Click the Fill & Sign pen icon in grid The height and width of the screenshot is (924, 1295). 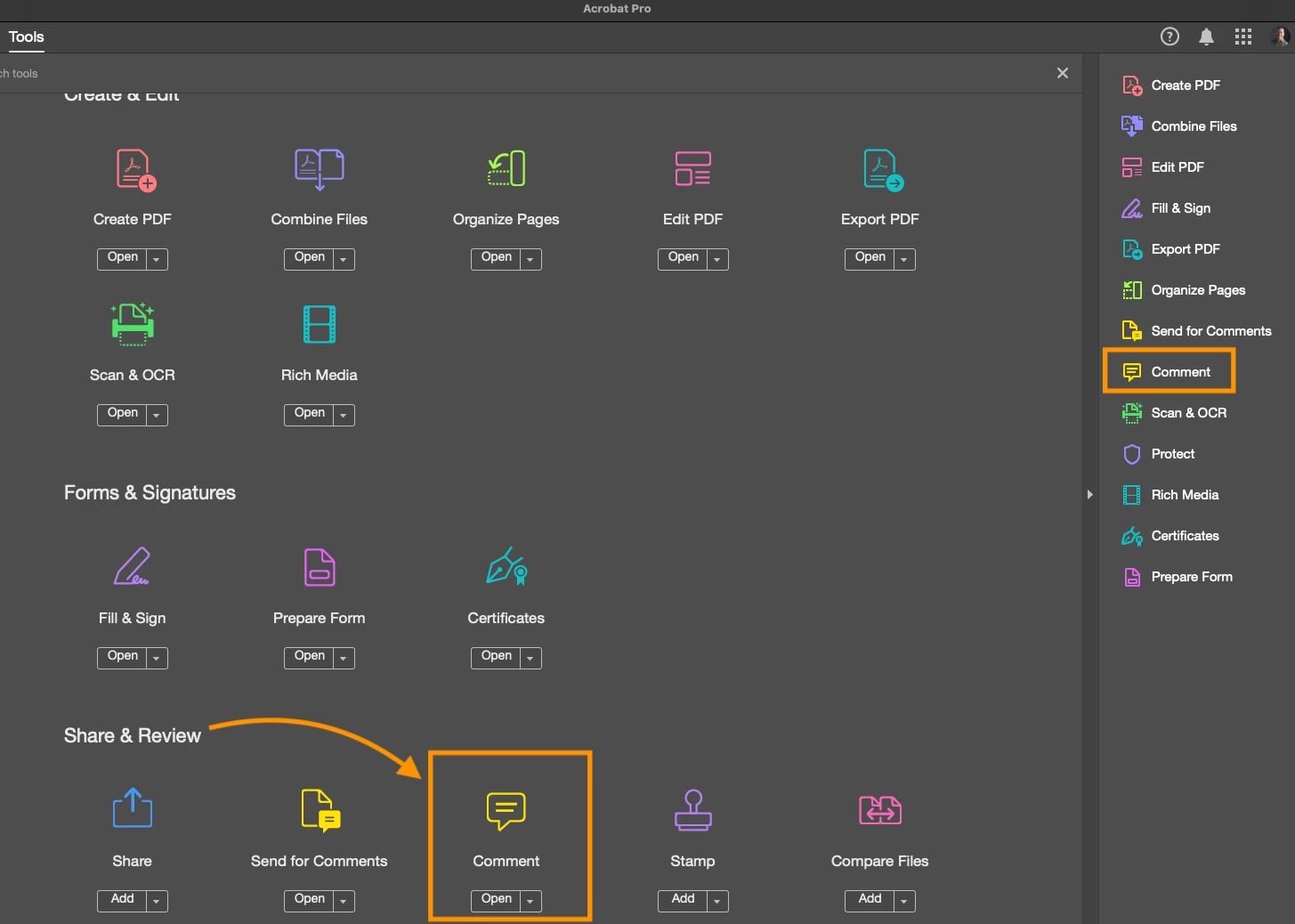[132, 566]
